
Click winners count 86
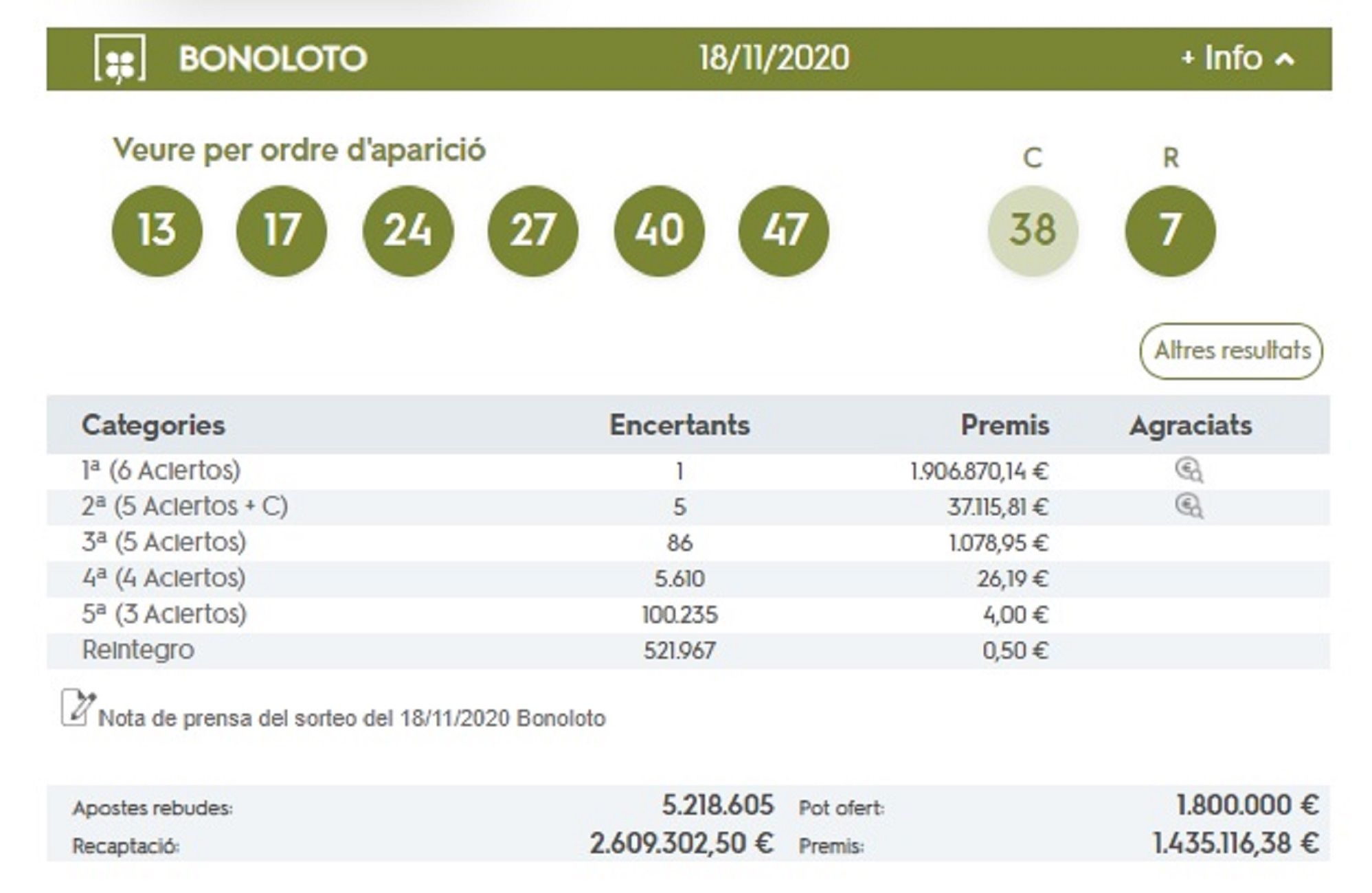coord(679,543)
